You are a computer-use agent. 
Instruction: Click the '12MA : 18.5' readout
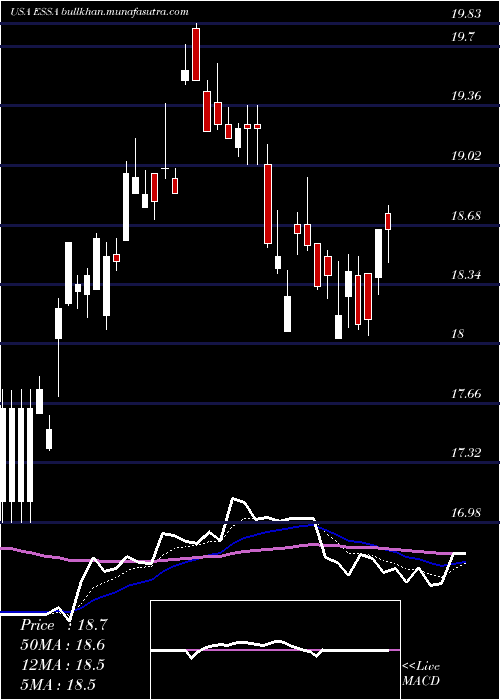pos(62,664)
